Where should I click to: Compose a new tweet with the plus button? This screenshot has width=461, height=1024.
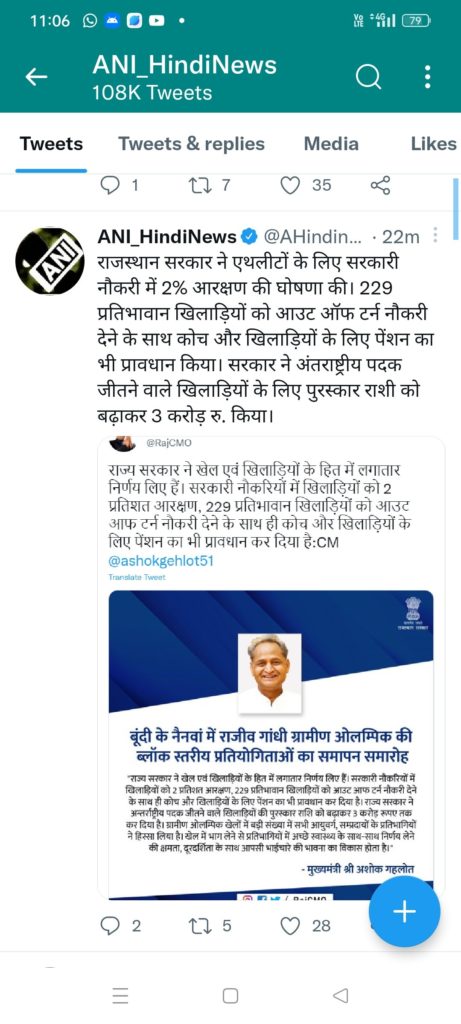coord(404,911)
